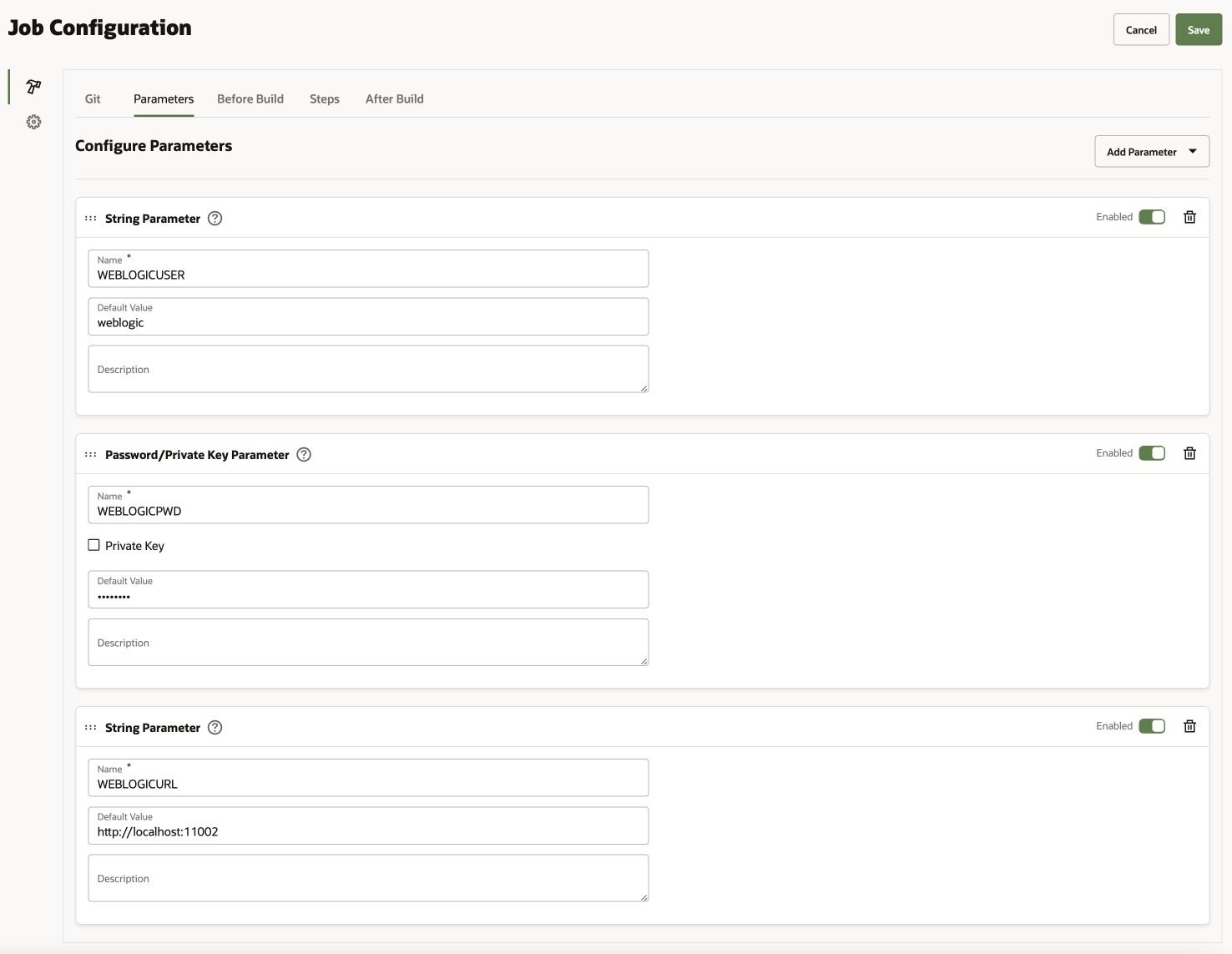The image size is (1232, 954).
Task: Click help icon for WEBLOGICURL String Parameter
Action: click(215, 728)
